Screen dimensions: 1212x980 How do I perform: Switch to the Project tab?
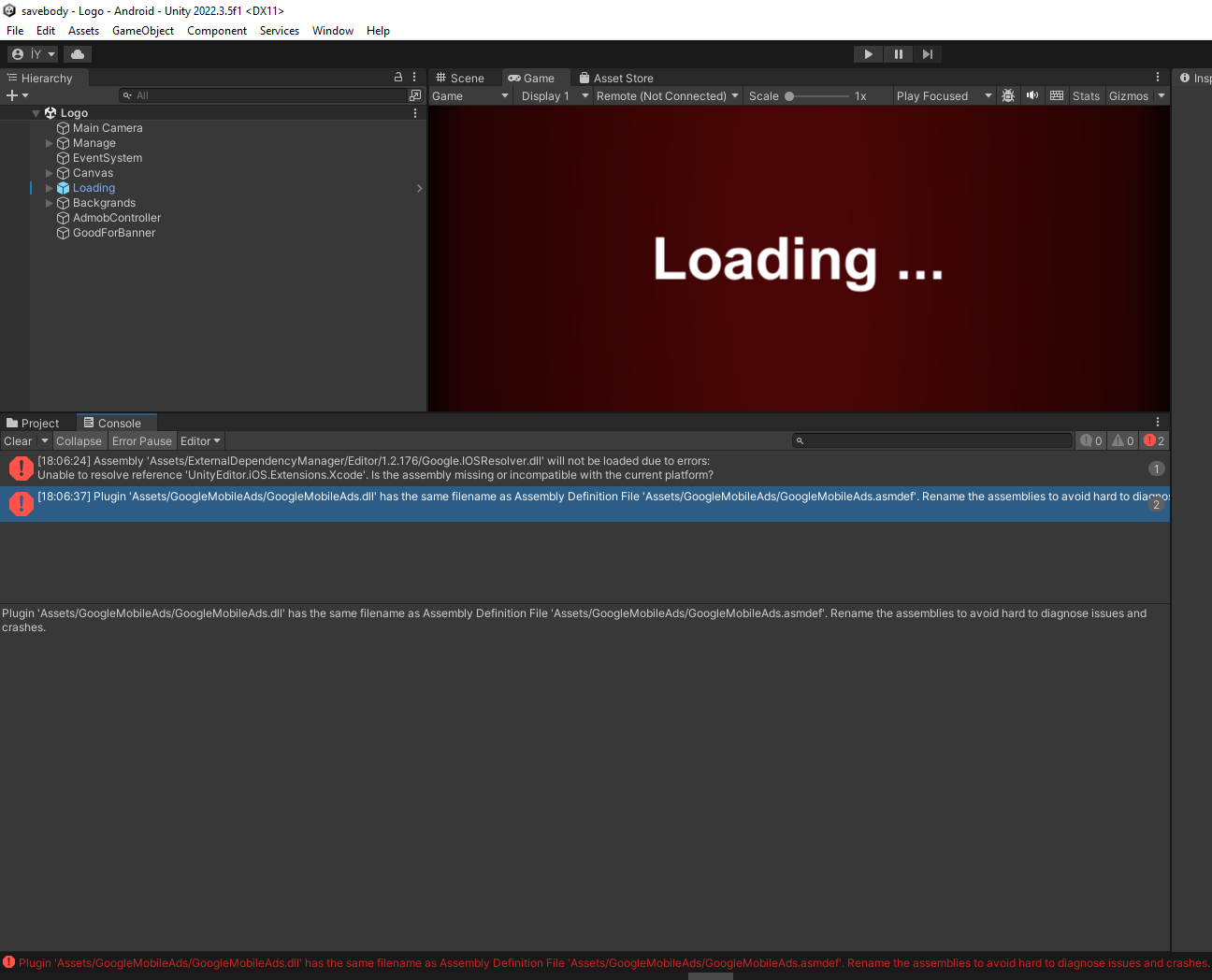(33, 424)
